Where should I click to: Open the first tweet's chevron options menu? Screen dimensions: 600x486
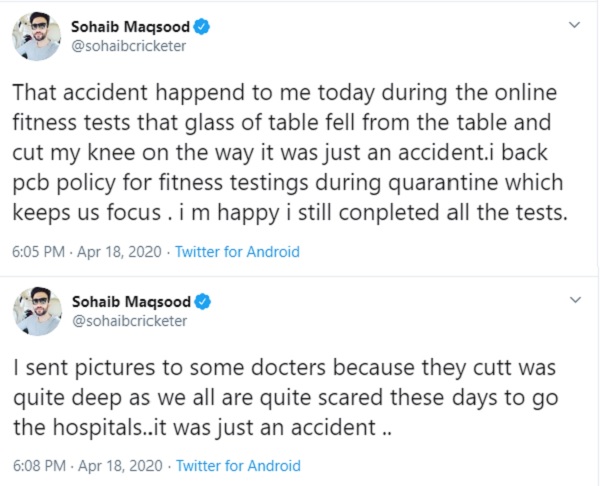[574, 24]
